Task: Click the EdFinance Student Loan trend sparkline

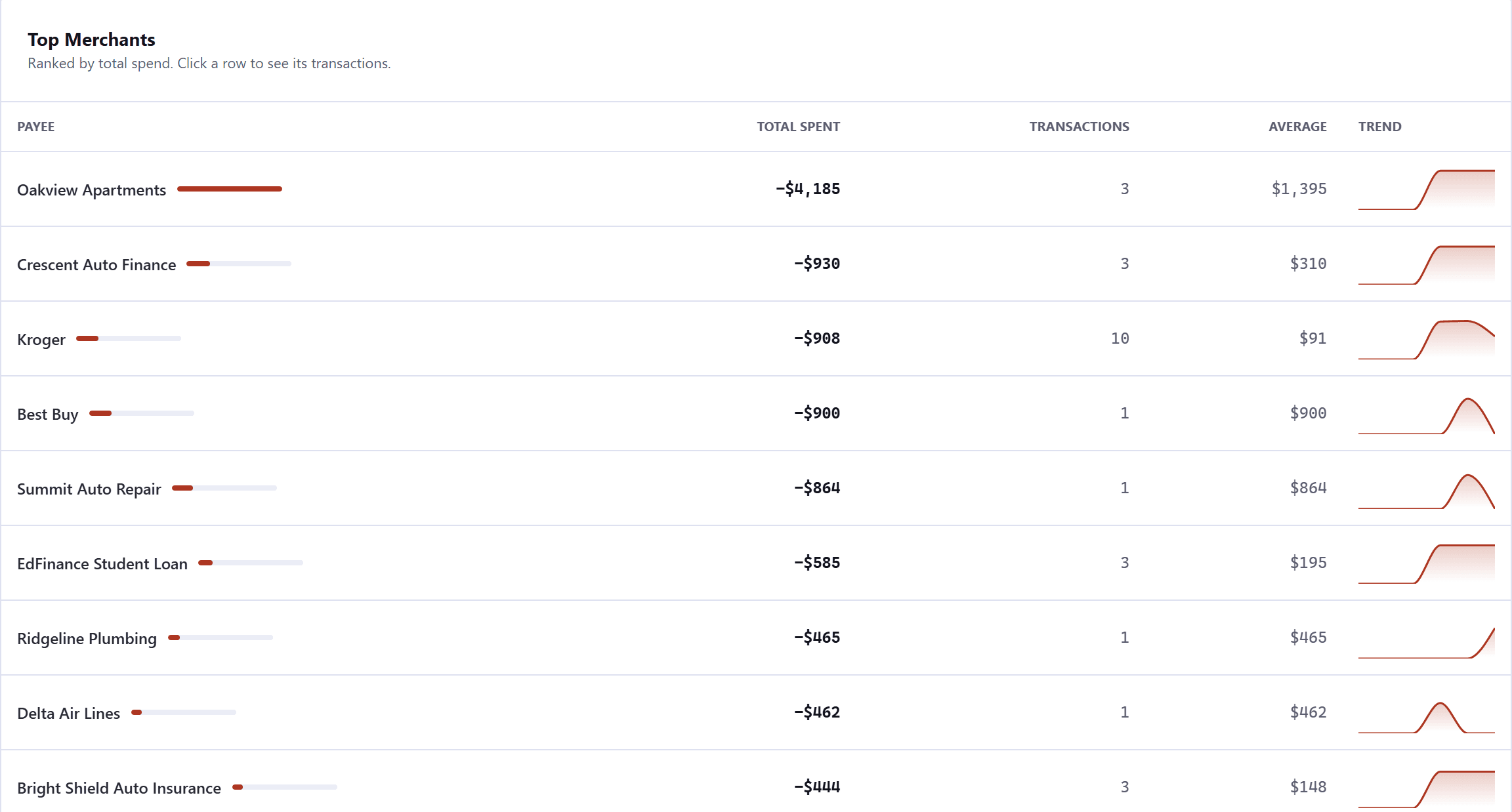Action: pyautogui.click(x=1427, y=563)
